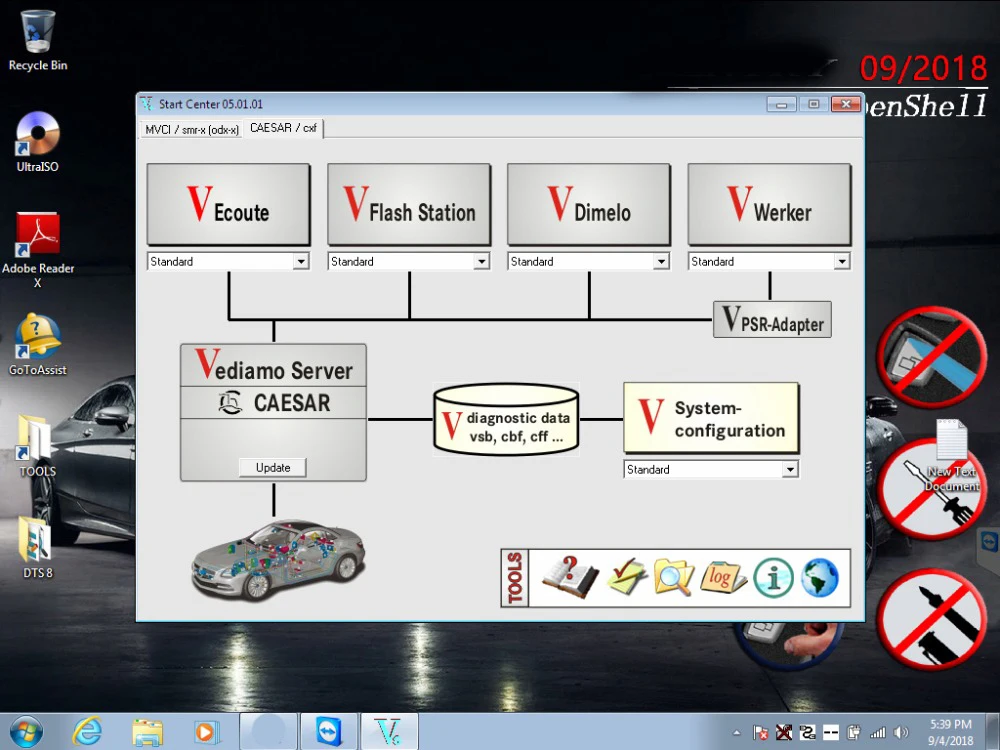Viewport: 1000px width, 750px height.
Task: Click the car diagnostic illustration
Action: coord(279,559)
